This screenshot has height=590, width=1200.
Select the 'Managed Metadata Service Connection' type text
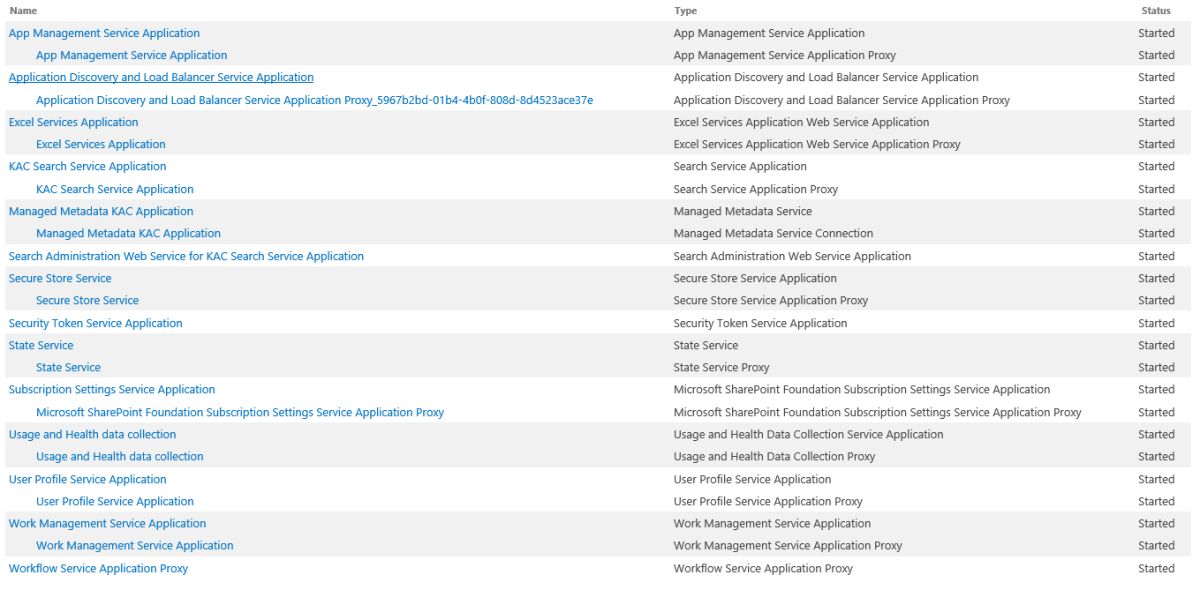click(774, 233)
